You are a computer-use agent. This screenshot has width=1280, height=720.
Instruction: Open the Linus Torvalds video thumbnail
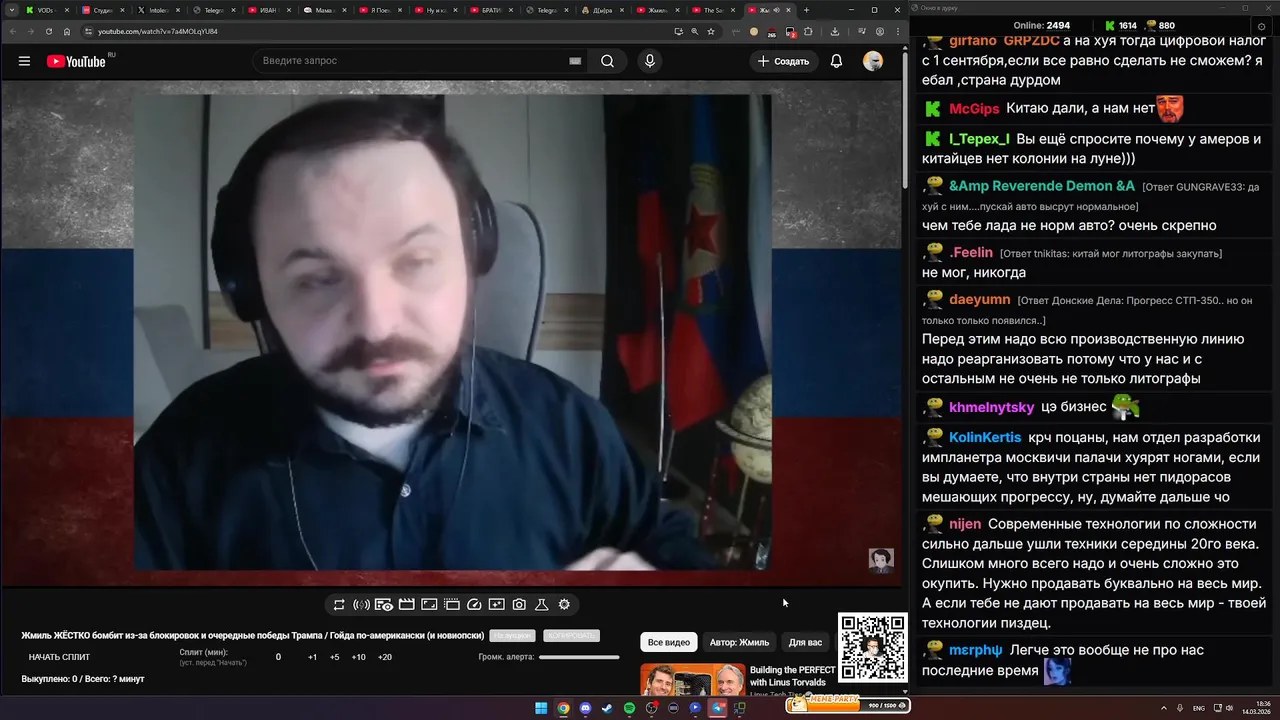click(692, 678)
